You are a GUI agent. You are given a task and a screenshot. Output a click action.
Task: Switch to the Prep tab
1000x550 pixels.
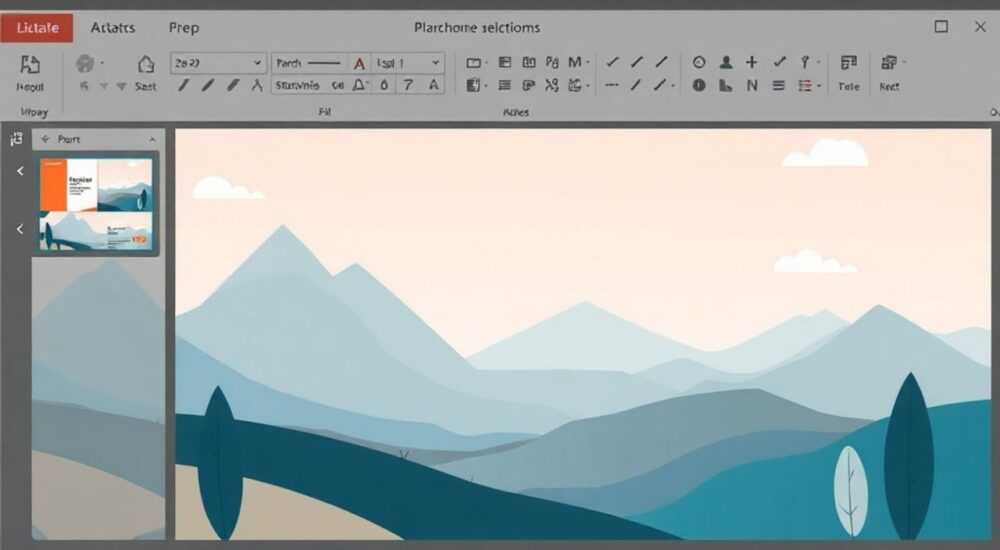(x=184, y=27)
